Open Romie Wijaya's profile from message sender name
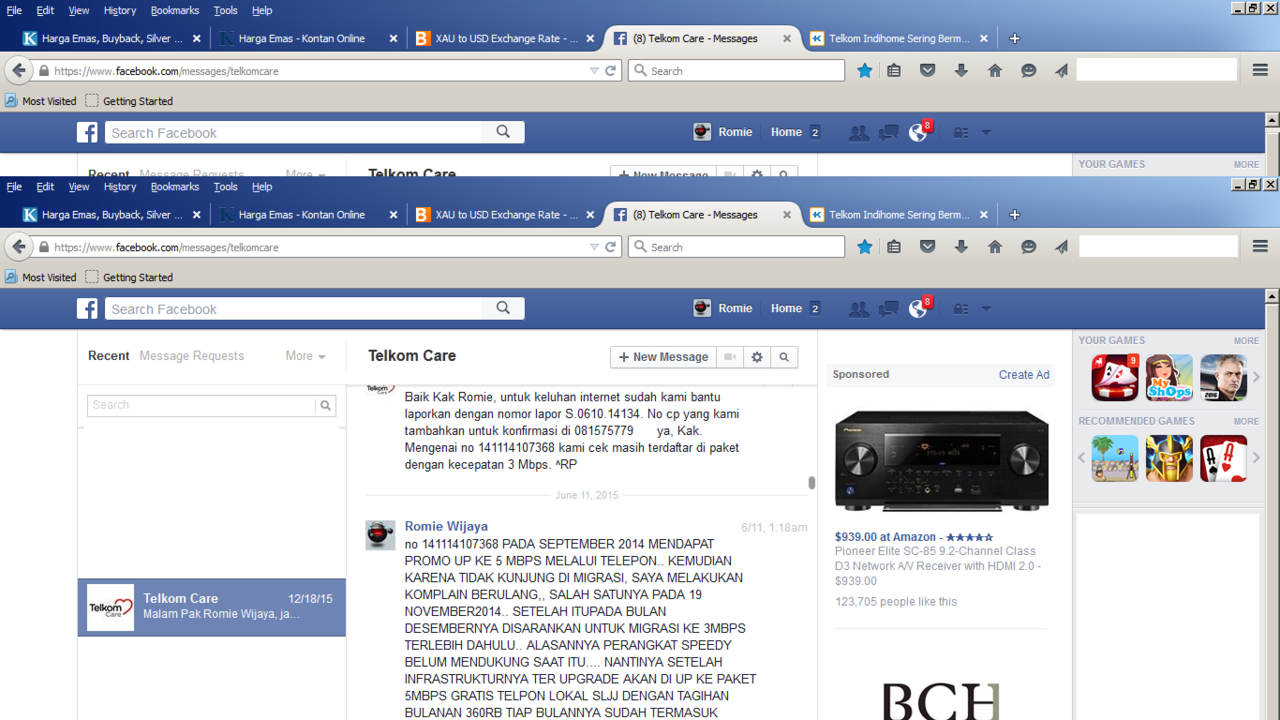Viewport: 1280px width, 720px height. click(x=446, y=526)
